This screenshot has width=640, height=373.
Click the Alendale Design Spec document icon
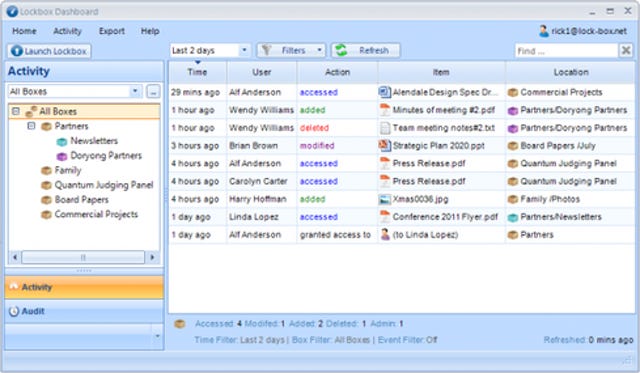[x=384, y=92]
